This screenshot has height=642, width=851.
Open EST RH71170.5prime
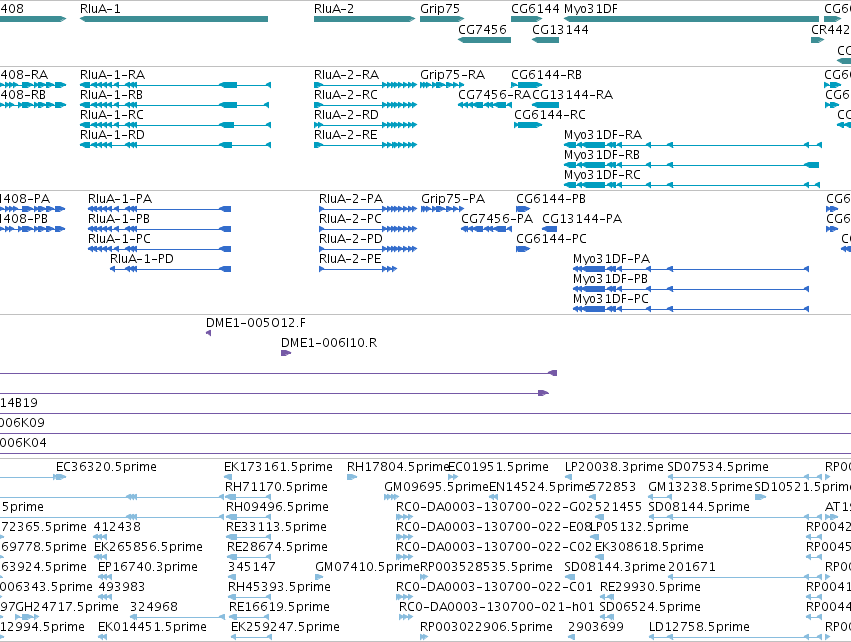[x=276, y=487]
